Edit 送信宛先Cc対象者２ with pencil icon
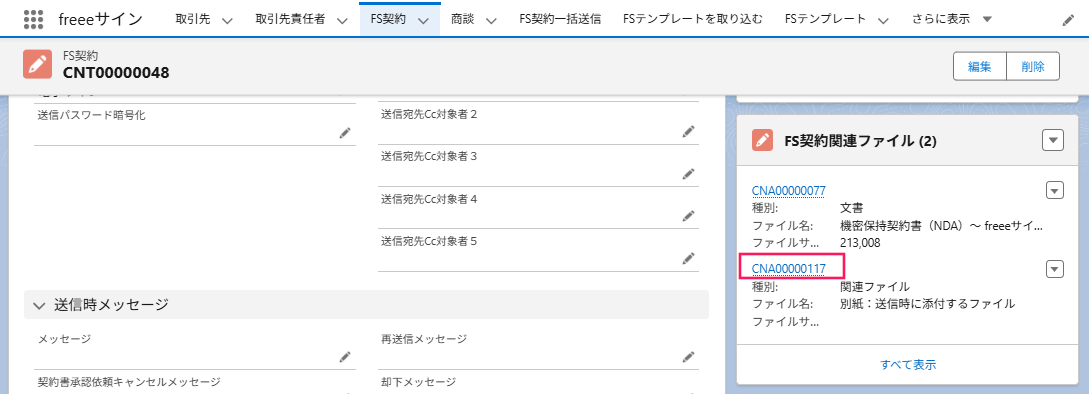This screenshot has width=1089, height=394. pyautogui.click(x=688, y=131)
